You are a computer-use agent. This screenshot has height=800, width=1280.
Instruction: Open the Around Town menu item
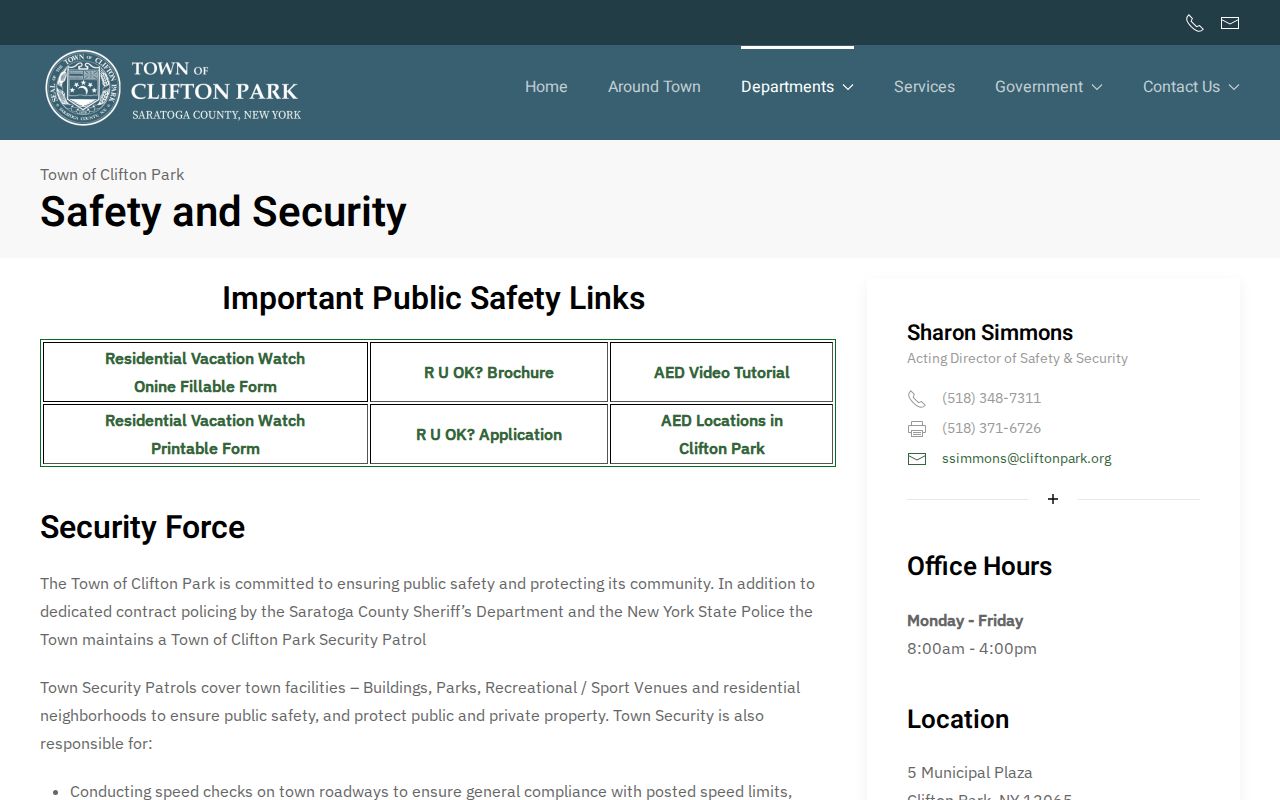[x=654, y=87]
